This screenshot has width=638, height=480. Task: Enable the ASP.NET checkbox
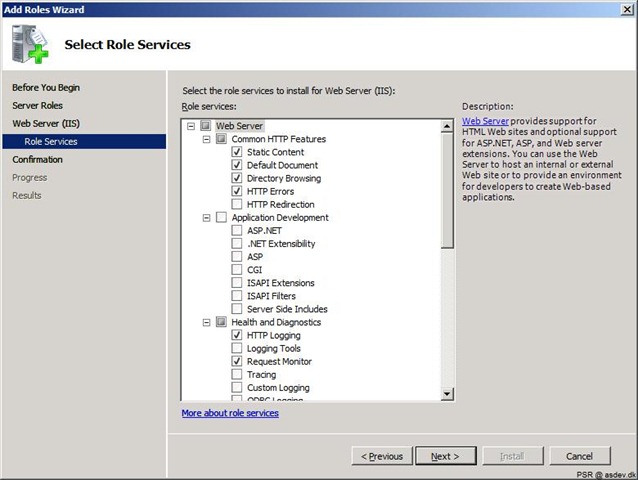[237, 231]
